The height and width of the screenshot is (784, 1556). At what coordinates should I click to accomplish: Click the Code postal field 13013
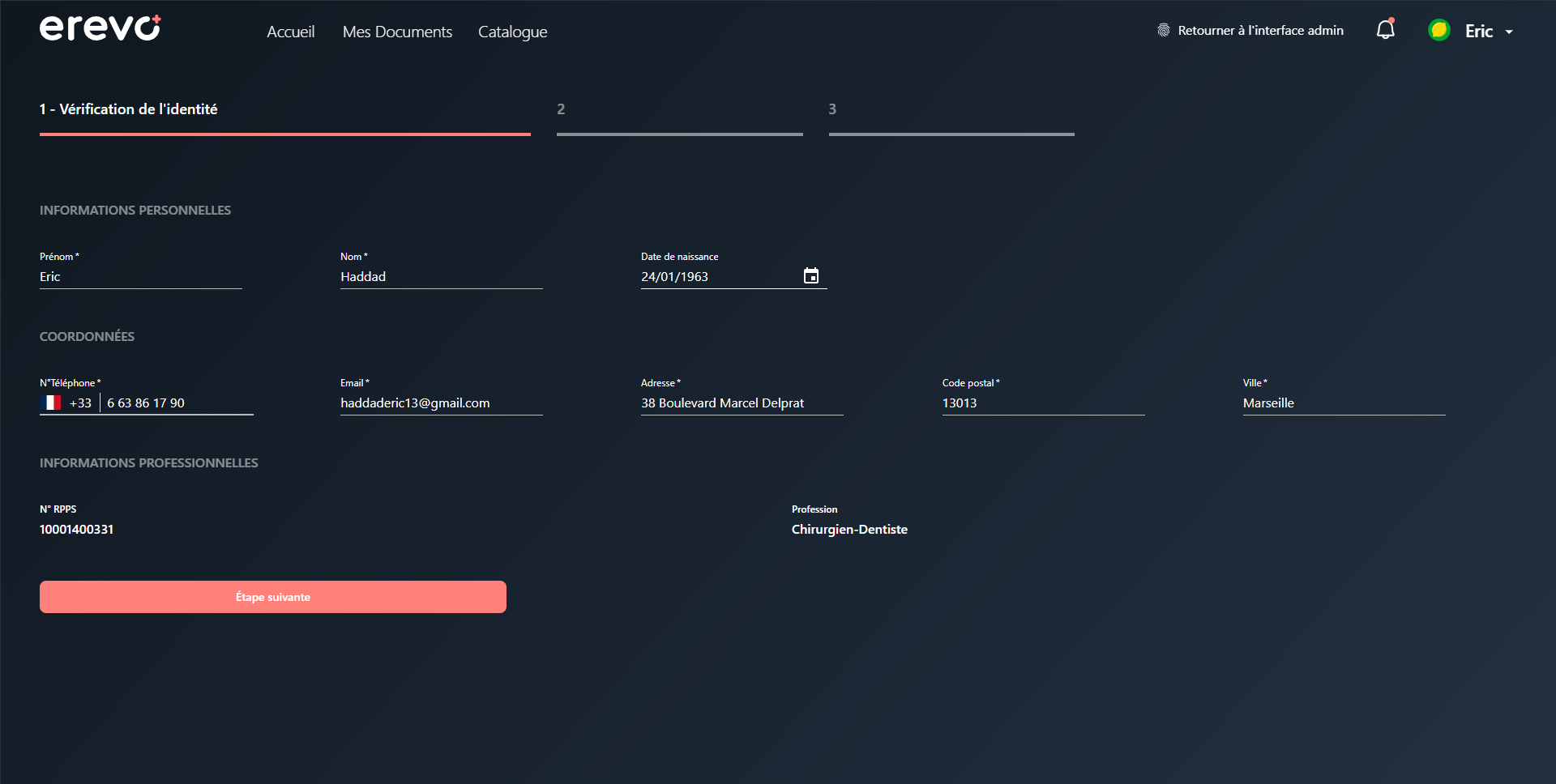[1043, 403]
